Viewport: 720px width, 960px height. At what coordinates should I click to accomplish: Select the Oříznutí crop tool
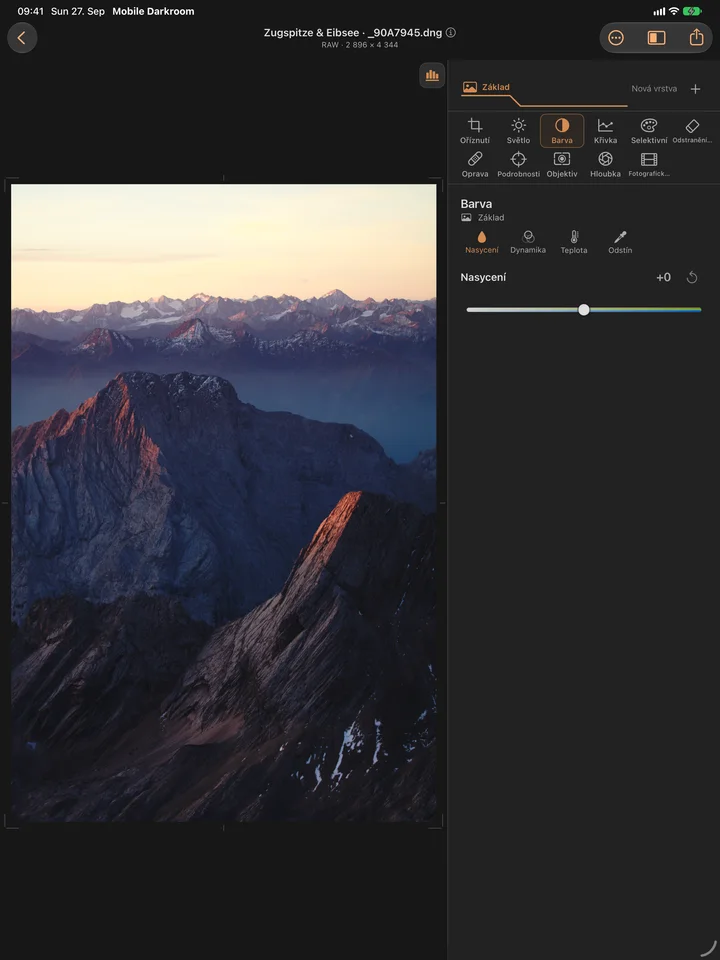pyautogui.click(x=474, y=131)
